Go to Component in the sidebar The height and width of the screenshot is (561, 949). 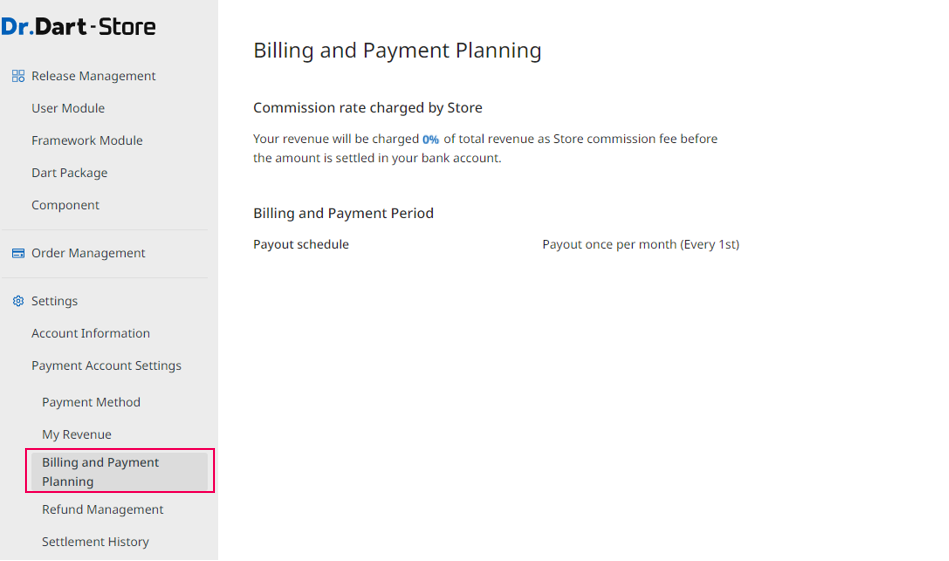pos(65,205)
